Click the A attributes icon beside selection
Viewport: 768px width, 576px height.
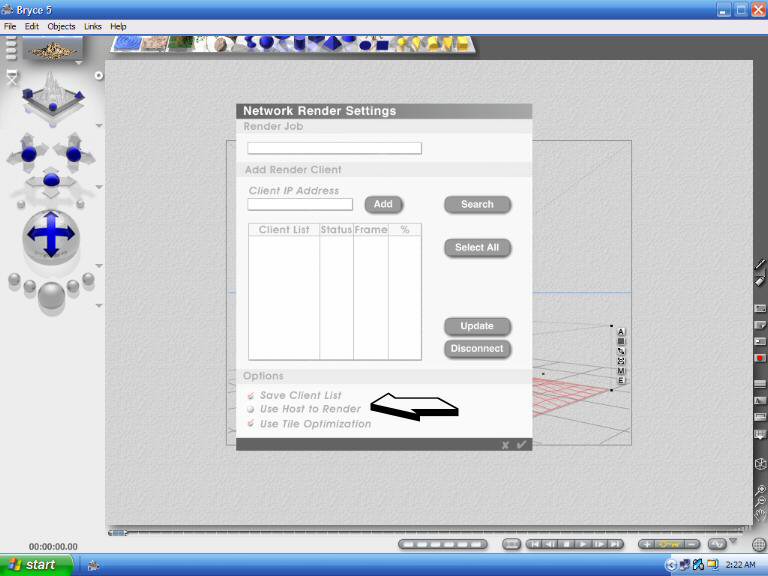pyautogui.click(x=621, y=332)
